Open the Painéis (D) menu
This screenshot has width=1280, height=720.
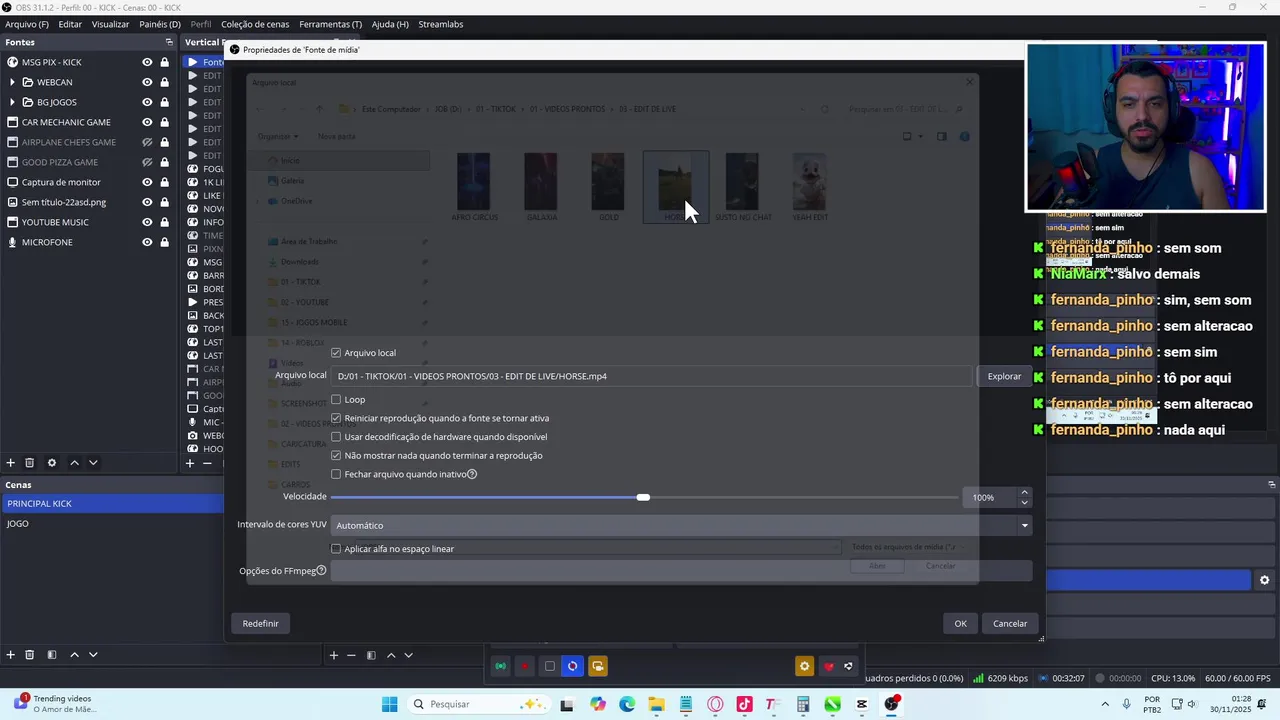click(x=160, y=24)
